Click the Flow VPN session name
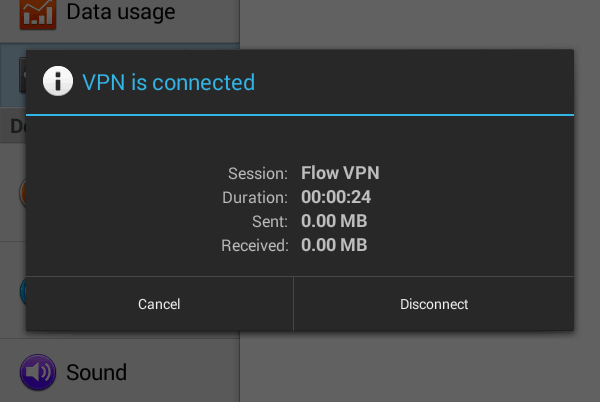The image size is (600, 402). pyautogui.click(x=340, y=173)
